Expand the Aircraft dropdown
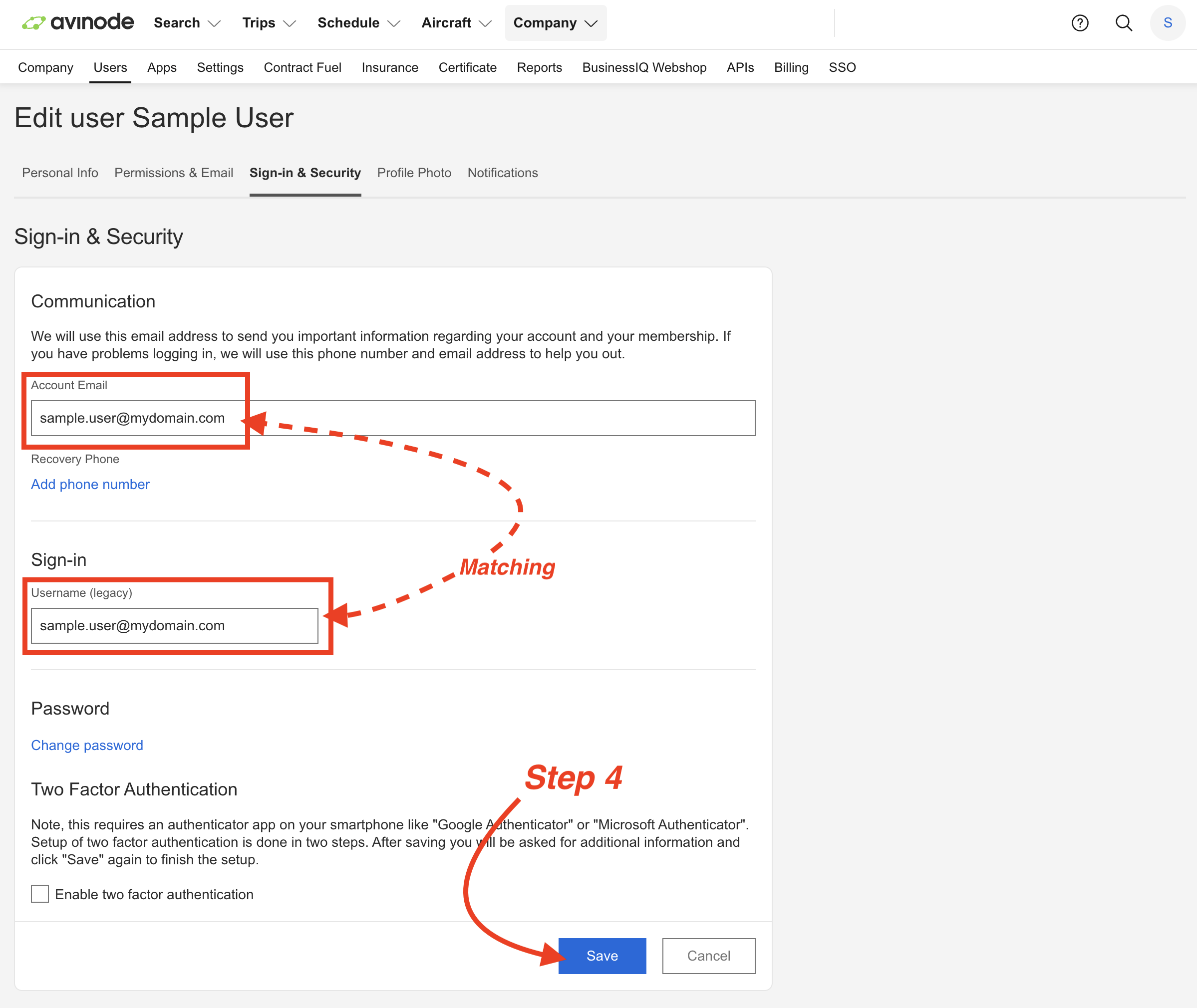 point(456,23)
